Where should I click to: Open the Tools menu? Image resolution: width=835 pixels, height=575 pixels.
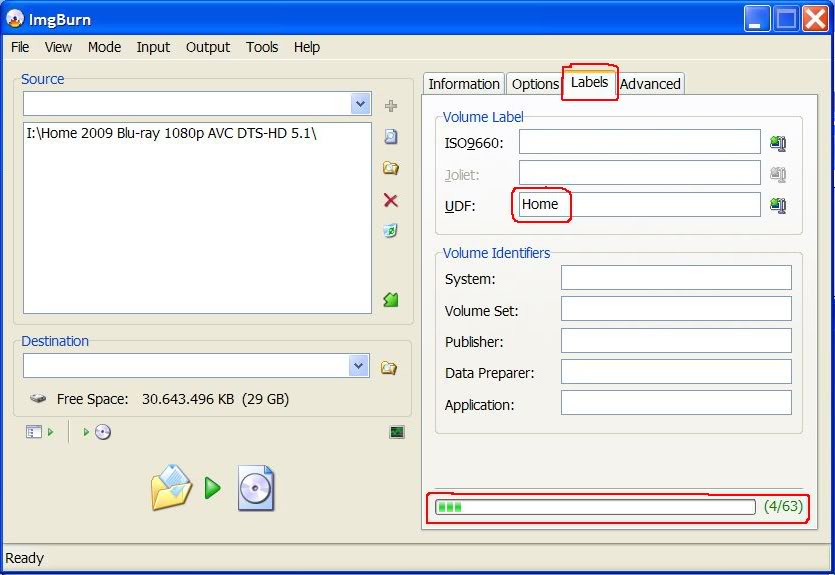(262, 47)
